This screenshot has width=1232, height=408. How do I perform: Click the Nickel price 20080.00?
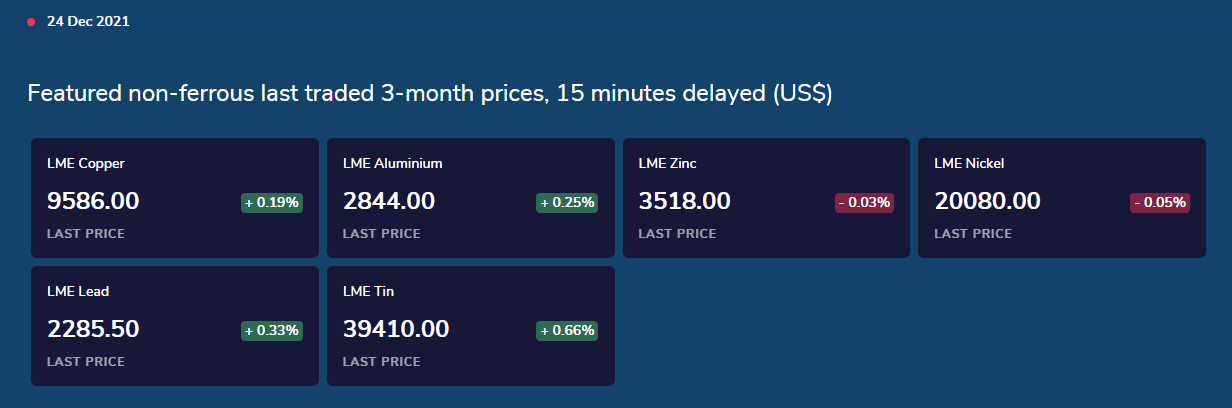987,201
